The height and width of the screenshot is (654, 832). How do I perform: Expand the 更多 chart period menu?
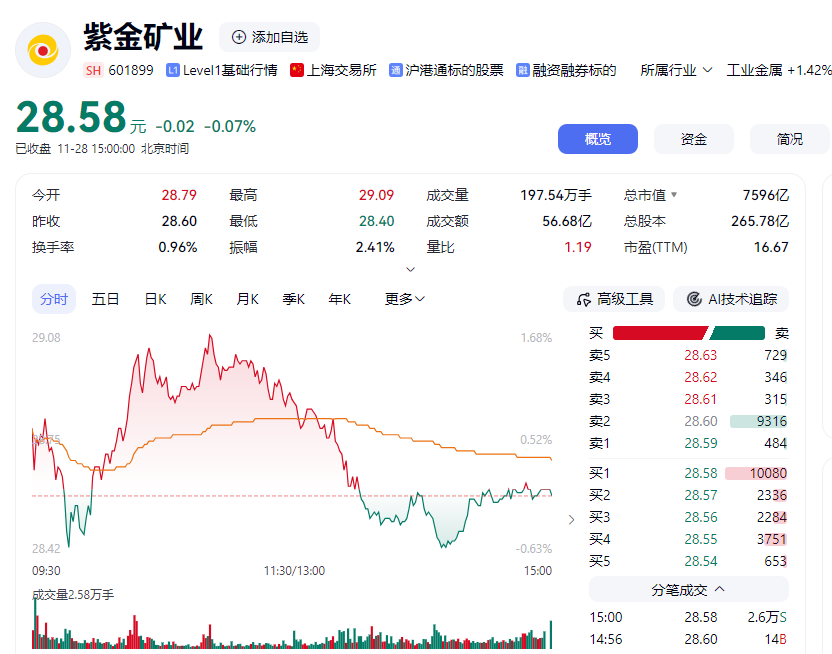(x=400, y=298)
